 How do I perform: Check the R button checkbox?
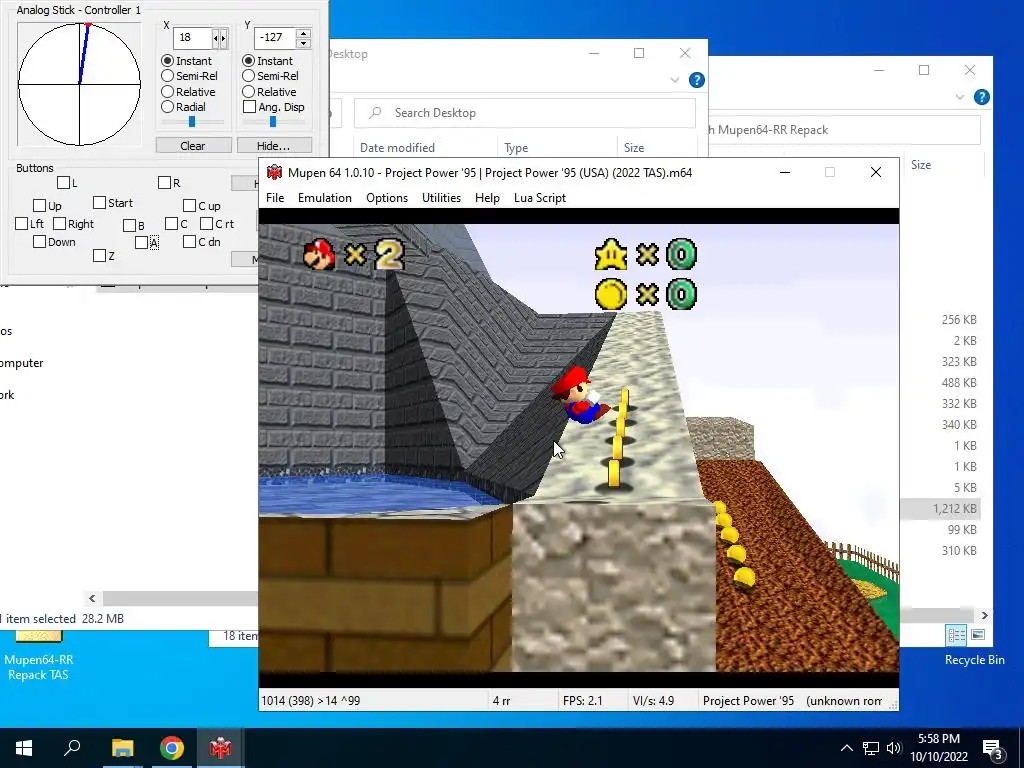coord(165,182)
